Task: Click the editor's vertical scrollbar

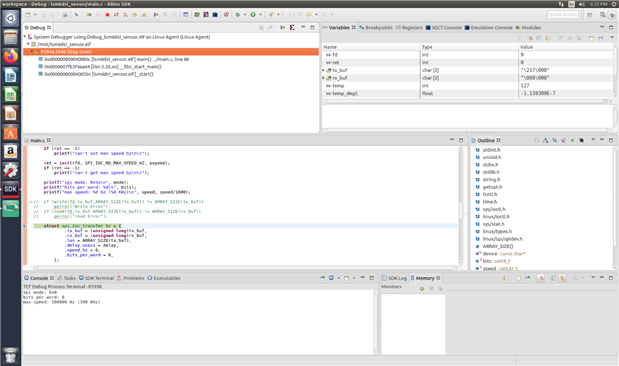Action: tap(461, 206)
